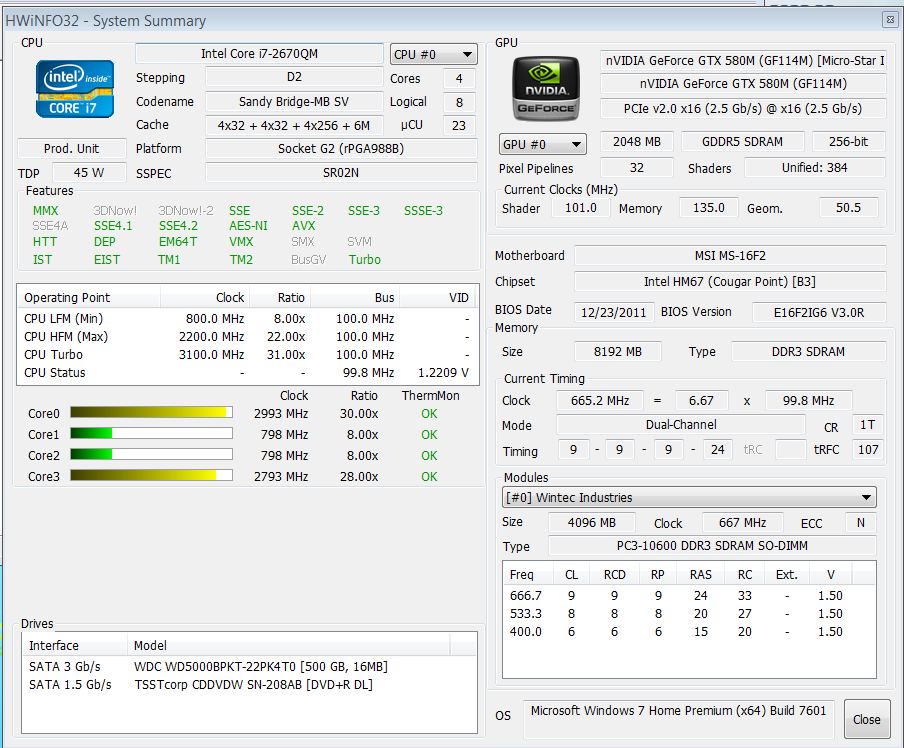Viewport: 904px width, 748px height.
Task: Select the WDC WD5000BPKT-22PK4T0 drive row
Action: tap(250, 667)
